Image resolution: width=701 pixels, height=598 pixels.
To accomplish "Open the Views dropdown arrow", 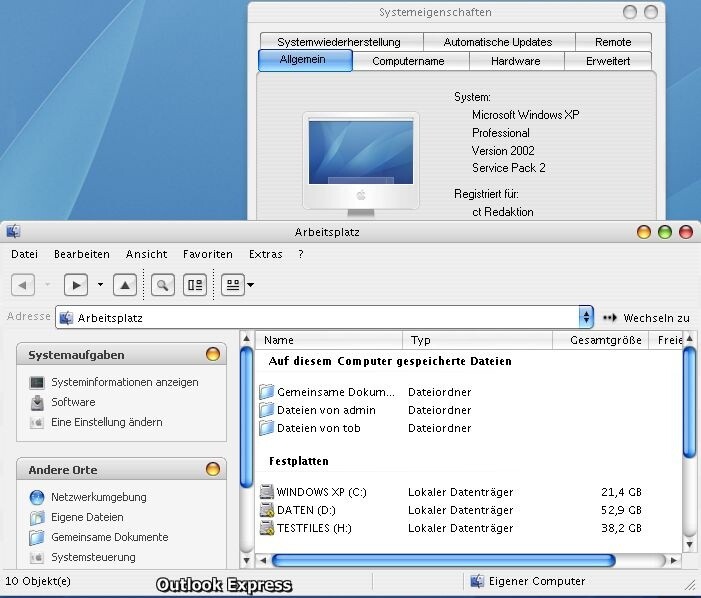I will click(x=250, y=285).
